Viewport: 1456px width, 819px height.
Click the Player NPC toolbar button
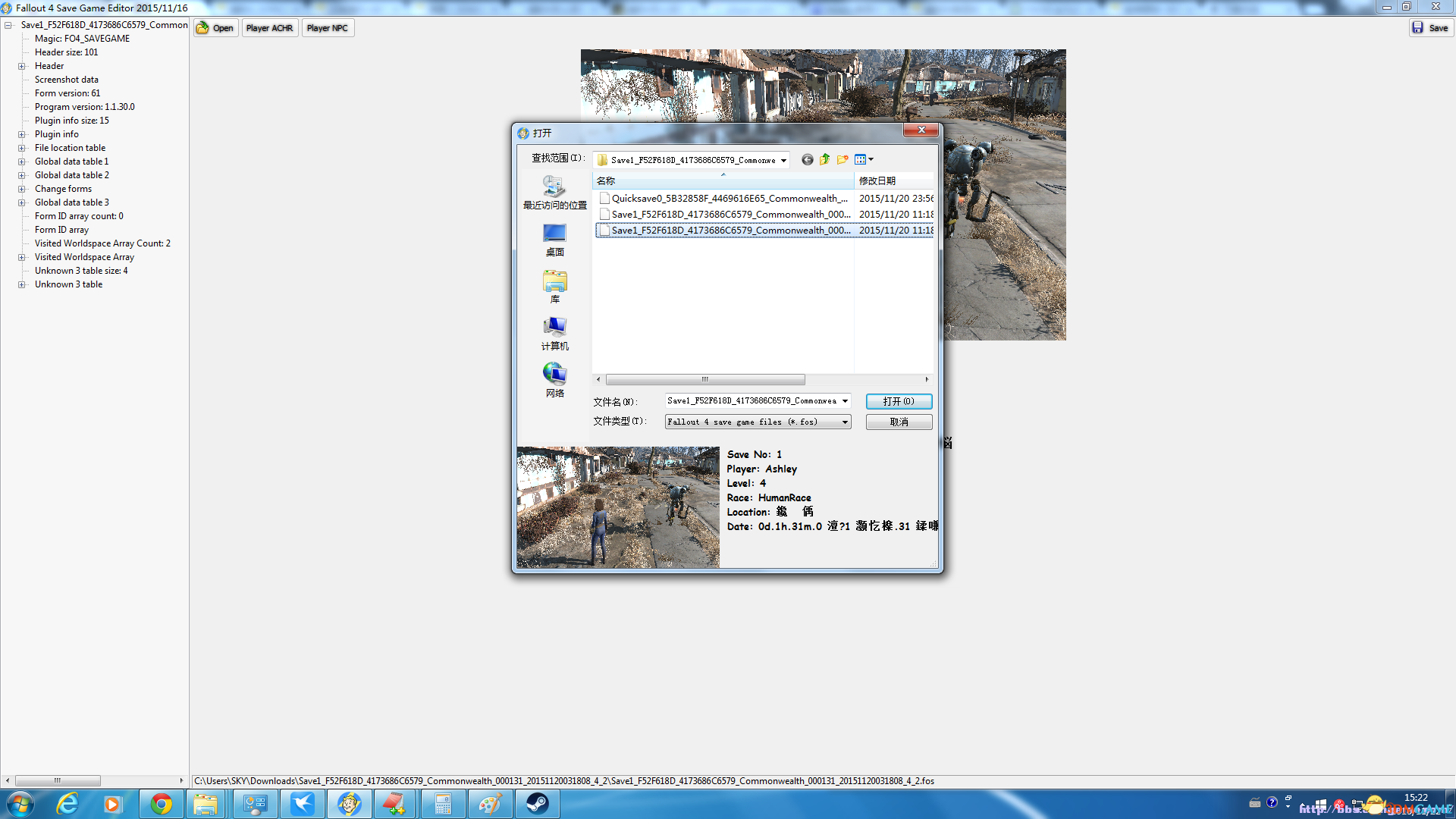[x=328, y=28]
